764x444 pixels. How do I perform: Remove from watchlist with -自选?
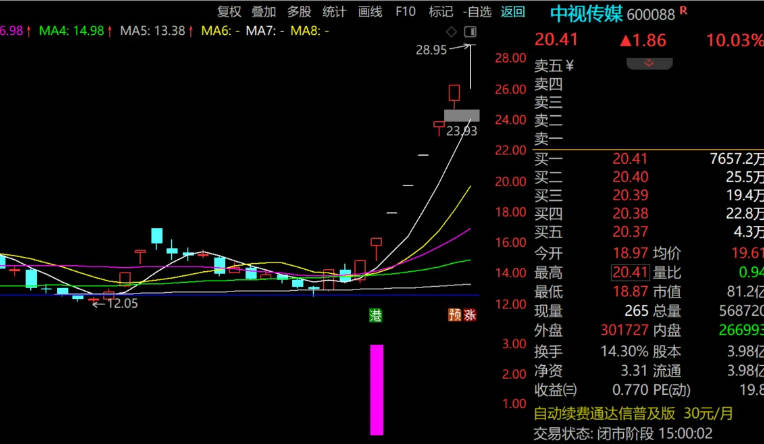coord(477,12)
